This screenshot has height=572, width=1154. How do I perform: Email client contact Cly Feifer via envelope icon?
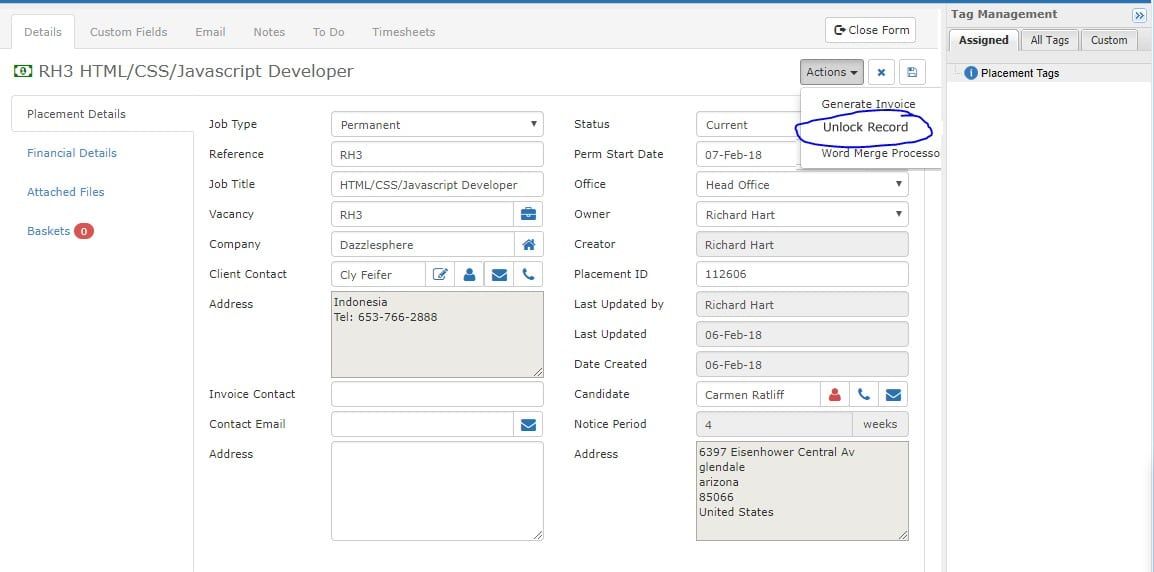499,275
